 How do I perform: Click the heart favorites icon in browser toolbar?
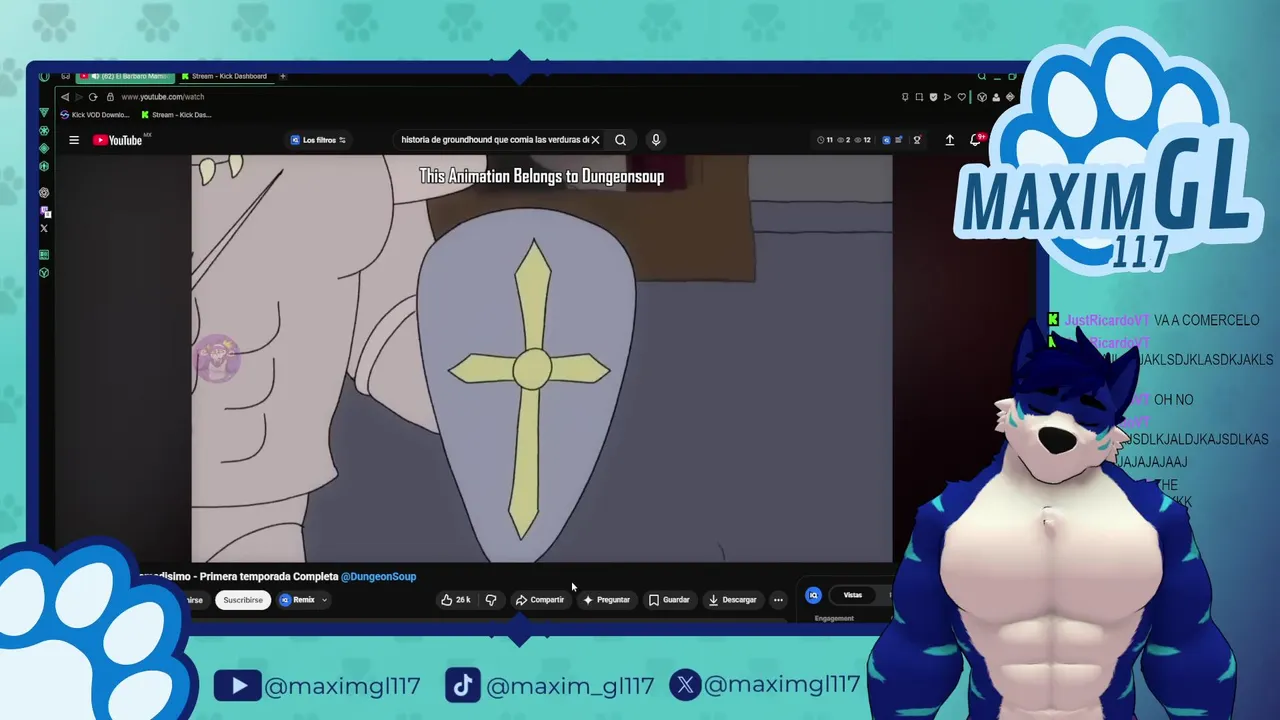tap(962, 97)
